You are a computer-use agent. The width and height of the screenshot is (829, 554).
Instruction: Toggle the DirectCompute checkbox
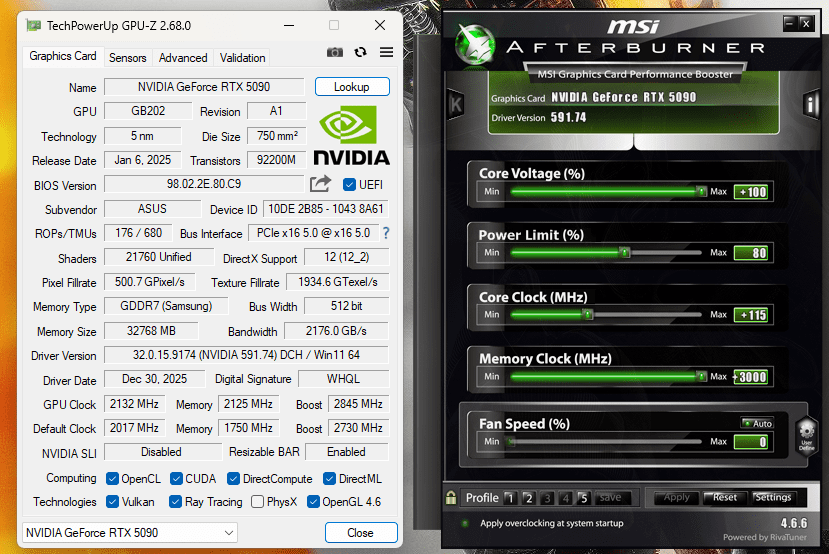pyautogui.click(x=233, y=478)
